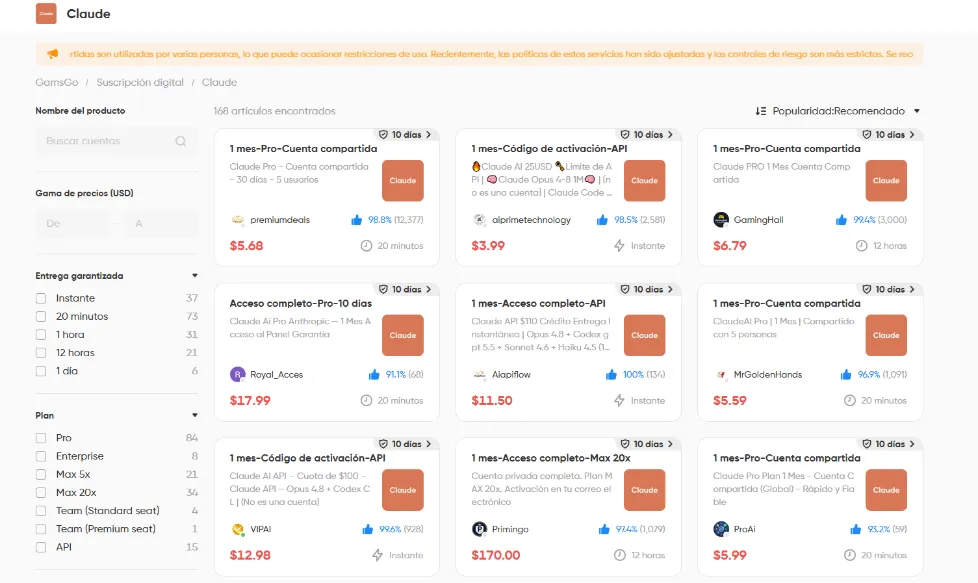
Task: Go to GamsGo breadcrumb link
Action: (57, 82)
